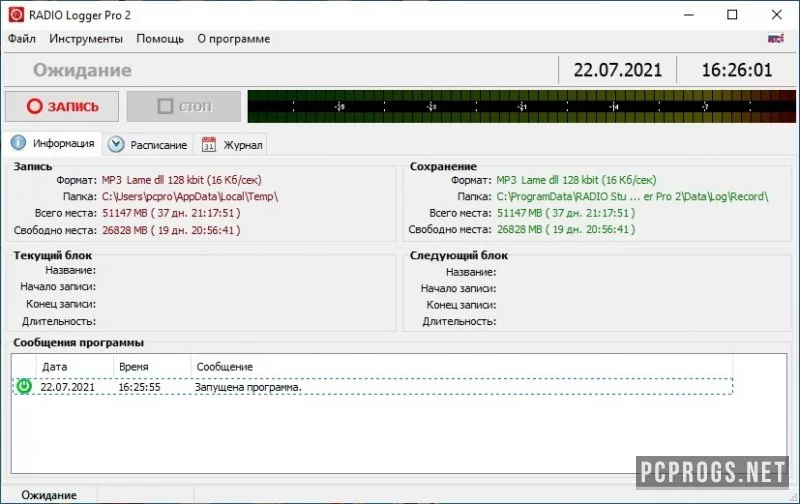Click the Сообщения программы heading
Screen dimensions: 800x504
tap(79, 342)
